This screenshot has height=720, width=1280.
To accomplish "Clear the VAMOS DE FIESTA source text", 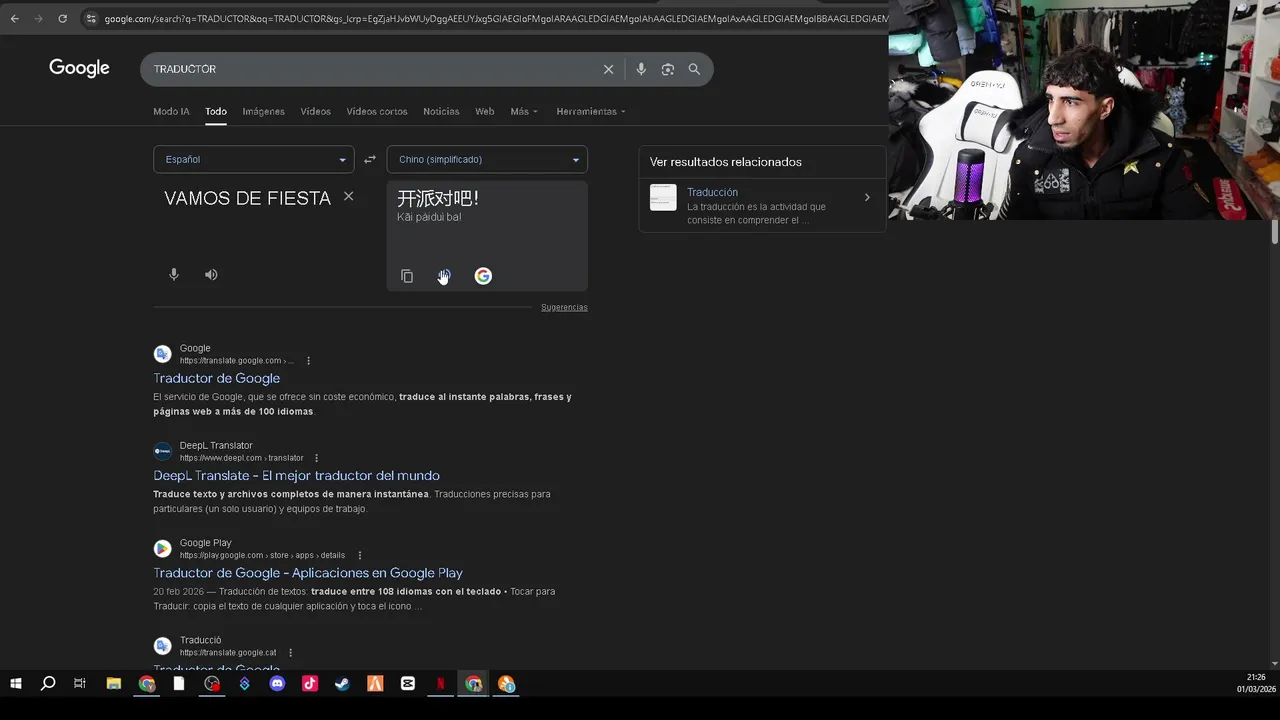I will click(348, 196).
